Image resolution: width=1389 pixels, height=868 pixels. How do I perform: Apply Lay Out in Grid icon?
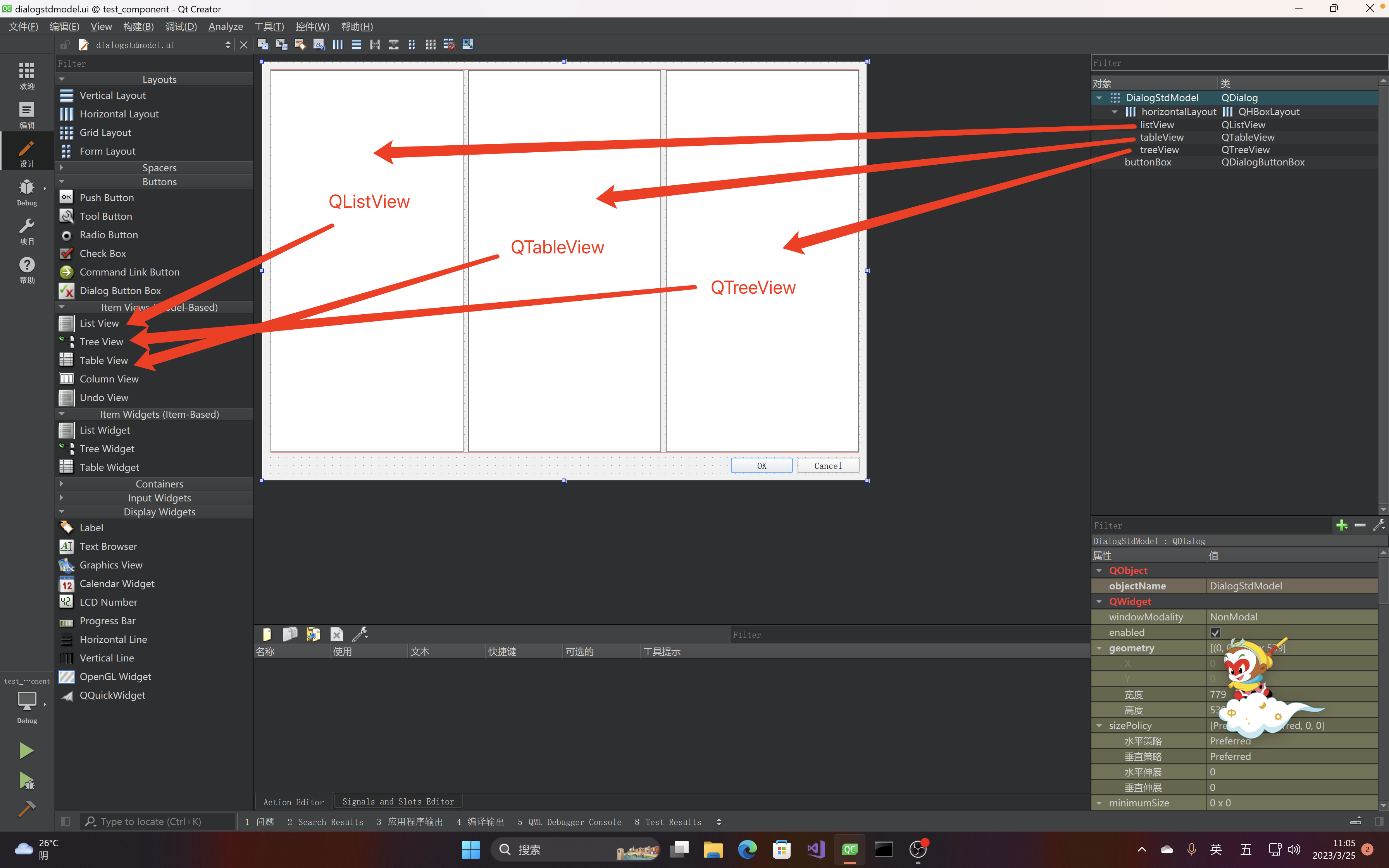(431, 44)
